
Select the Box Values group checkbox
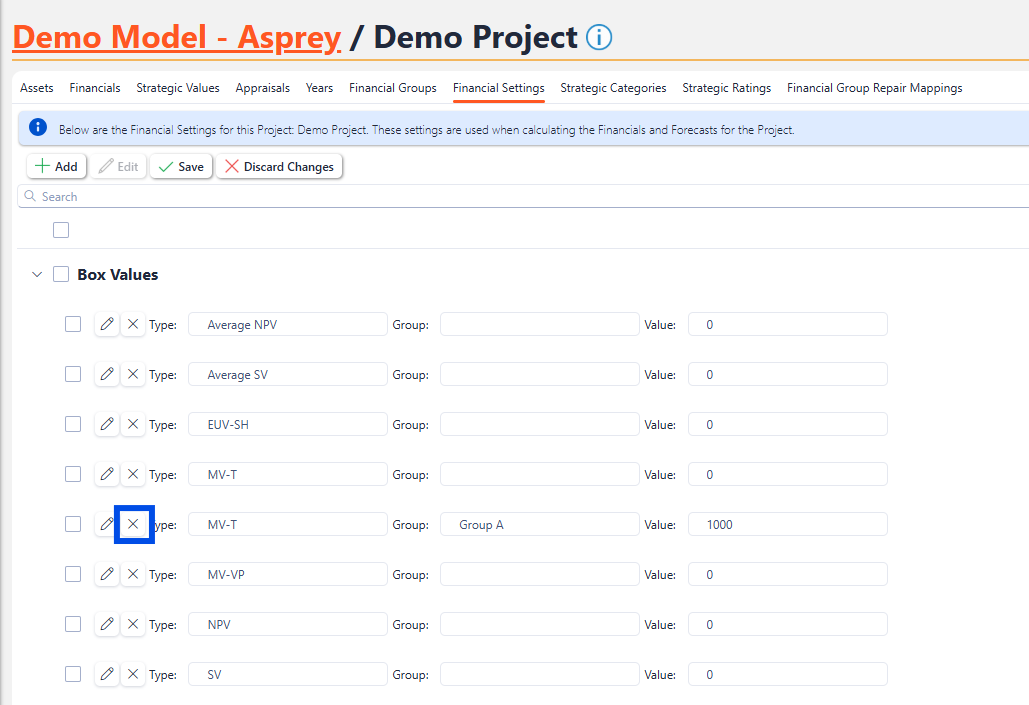pyautogui.click(x=61, y=274)
